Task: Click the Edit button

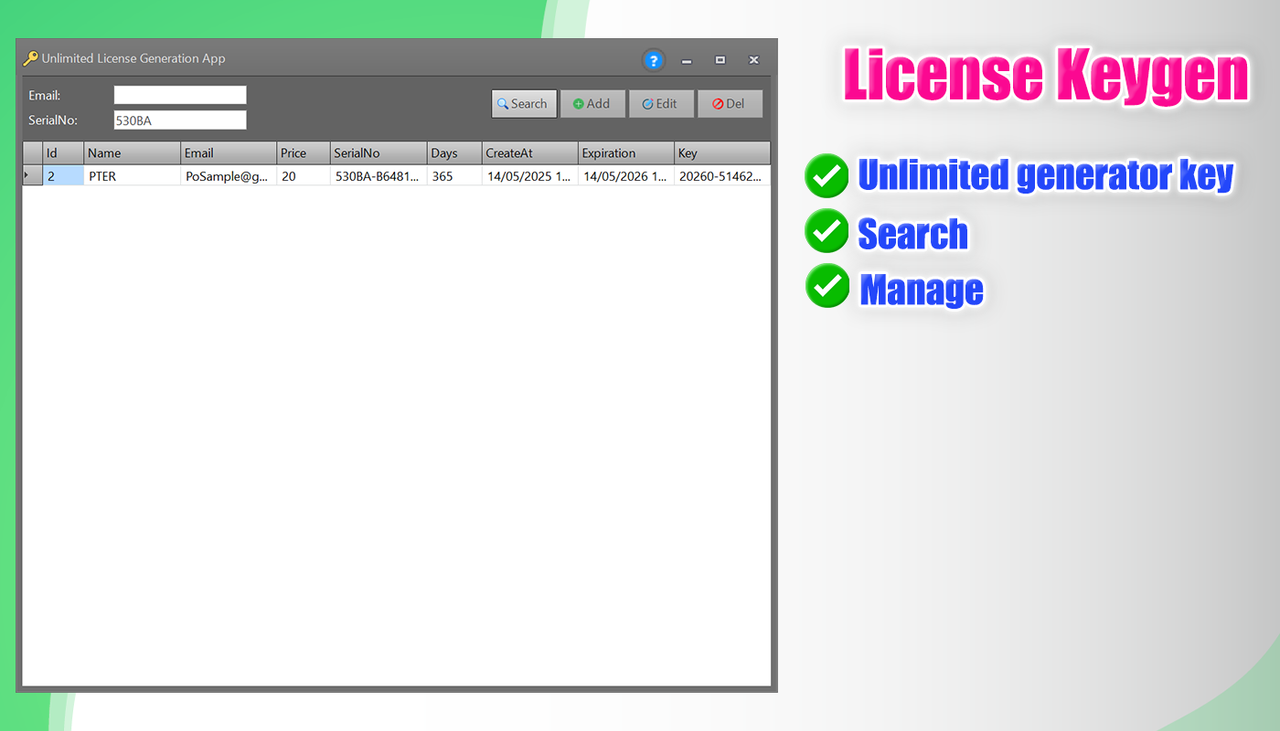Action: point(661,104)
